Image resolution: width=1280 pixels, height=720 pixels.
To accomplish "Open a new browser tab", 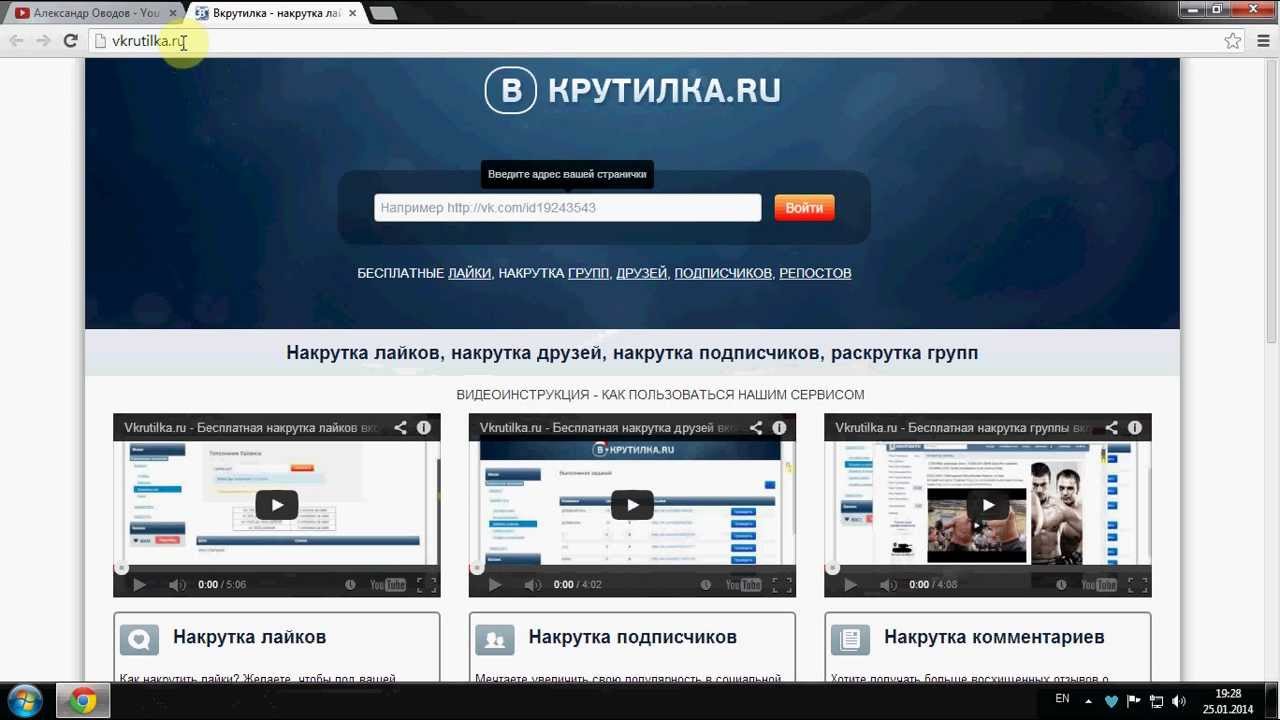I will [383, 13].
